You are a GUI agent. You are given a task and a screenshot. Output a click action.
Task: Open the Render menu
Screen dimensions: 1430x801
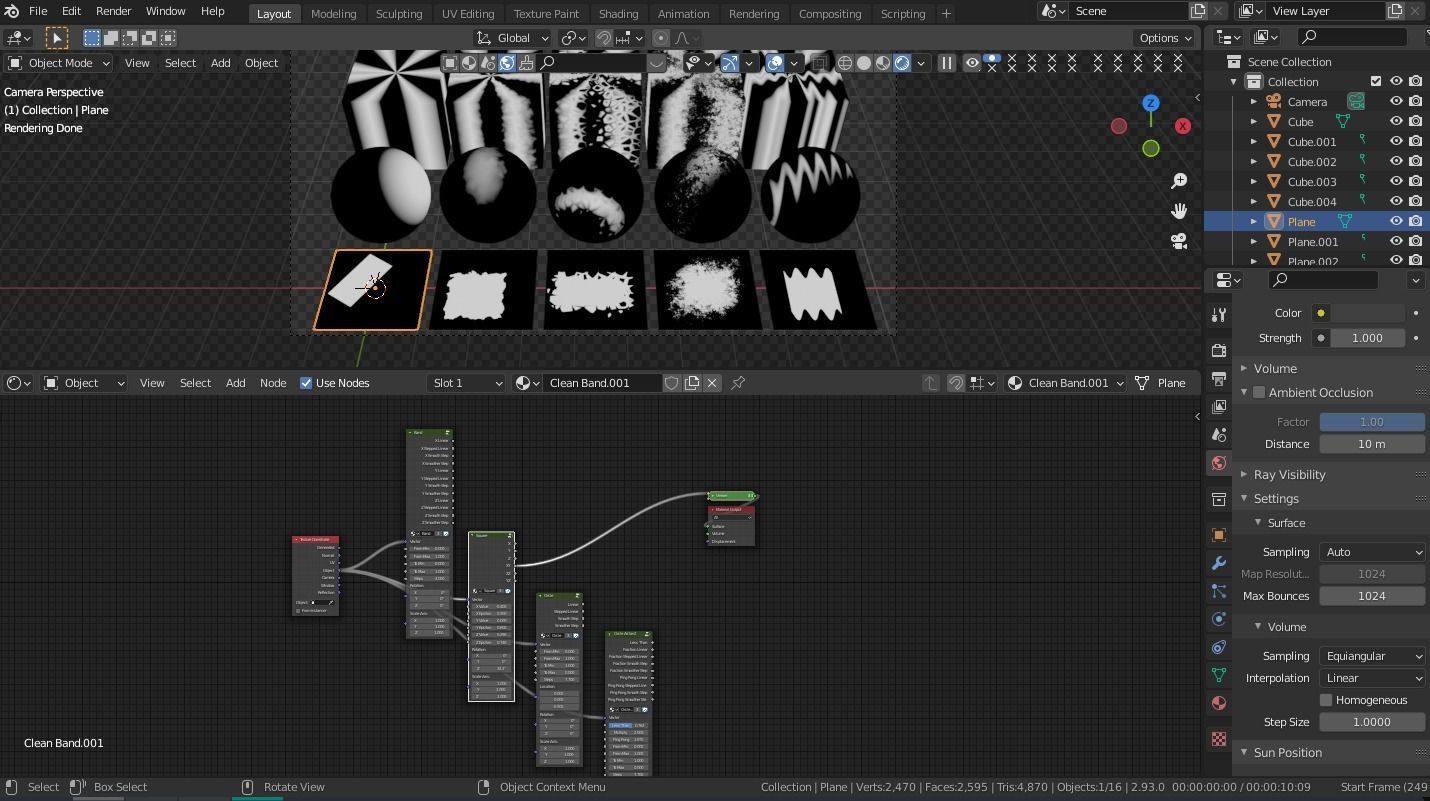(113, 11)
